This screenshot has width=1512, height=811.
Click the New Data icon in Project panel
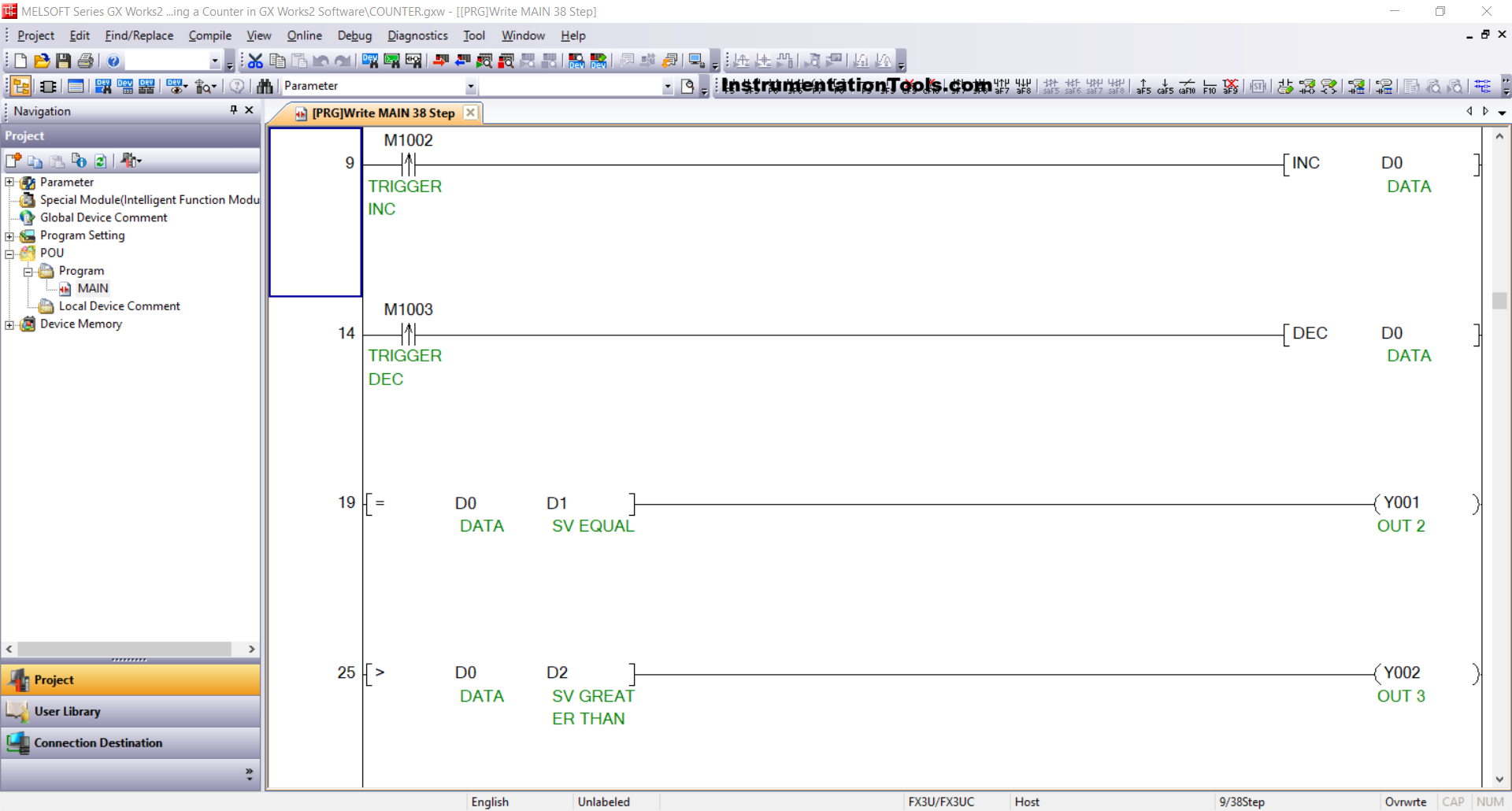point(13,161)
